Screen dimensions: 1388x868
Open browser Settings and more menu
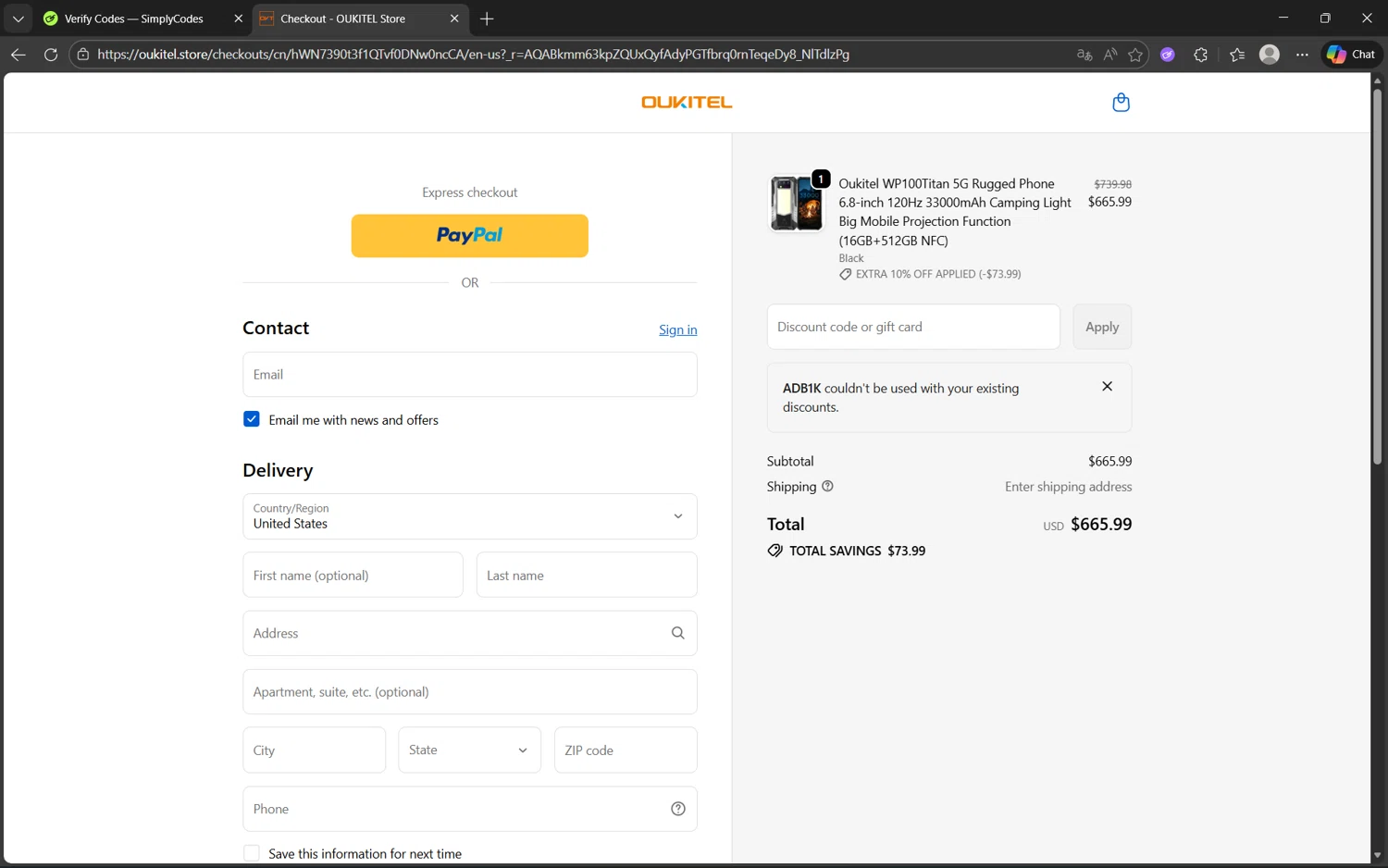(x=1302, y=55)
